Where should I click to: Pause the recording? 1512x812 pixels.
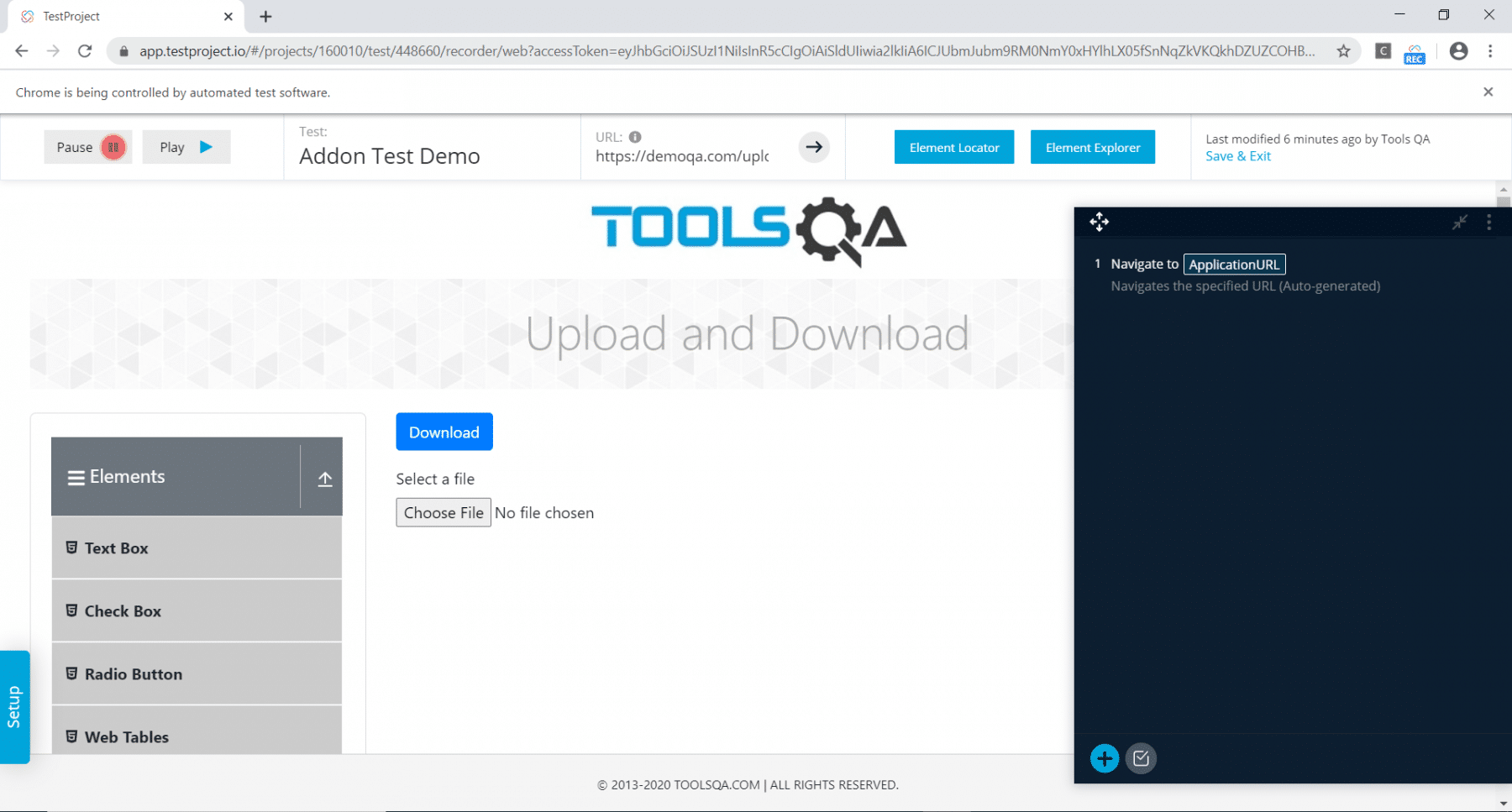coord(88,147)
